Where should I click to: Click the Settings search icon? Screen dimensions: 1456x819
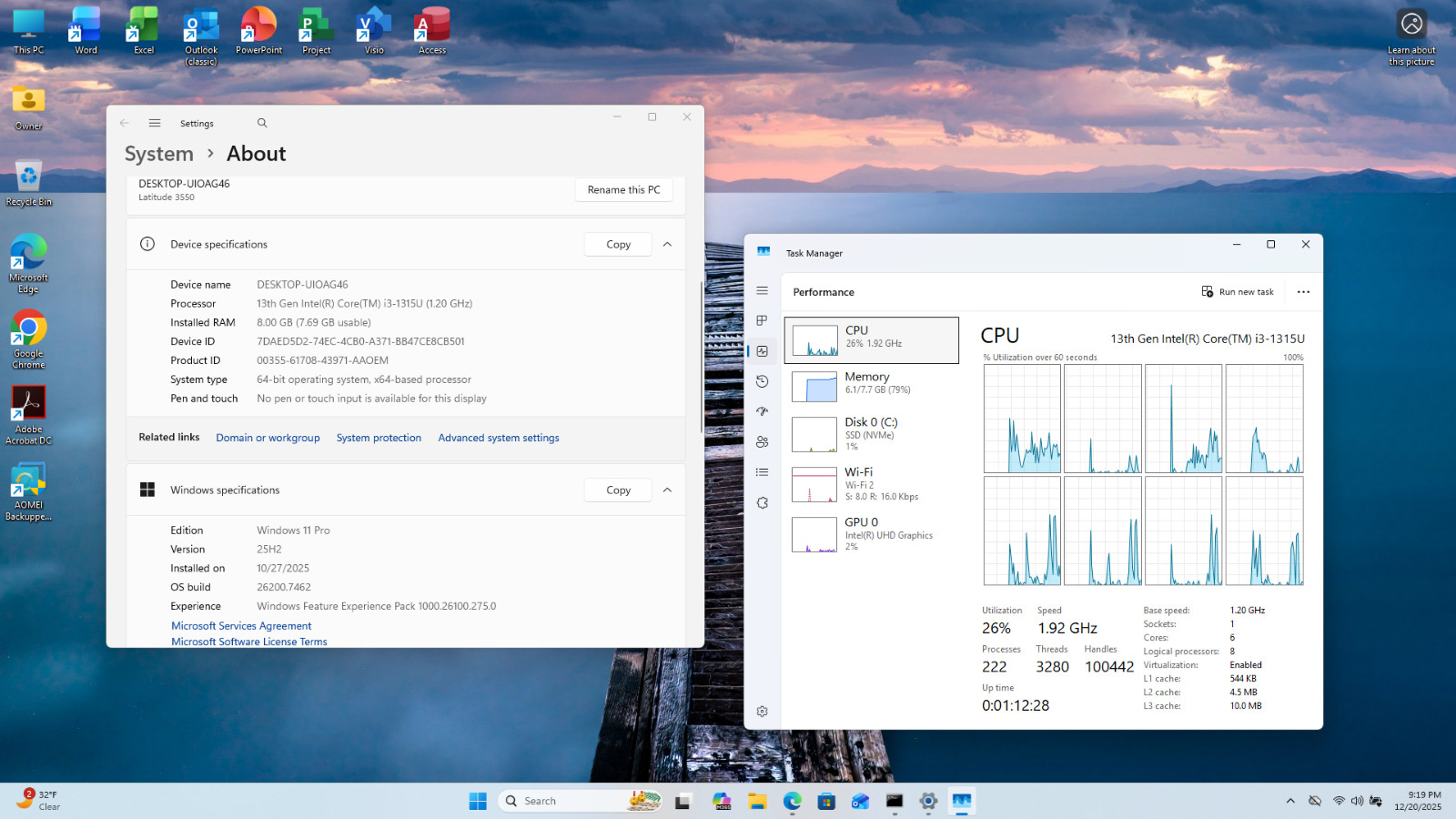(262, 123)
